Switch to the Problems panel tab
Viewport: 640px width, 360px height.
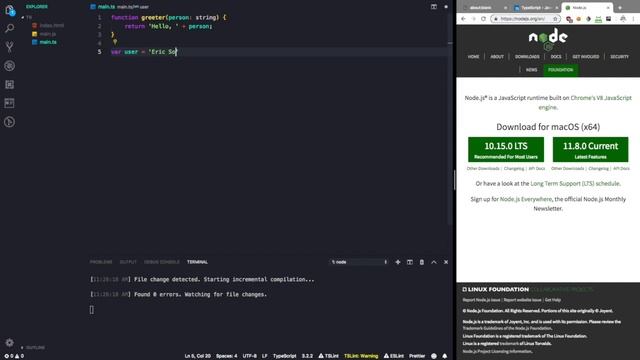[x=101, y=262]
